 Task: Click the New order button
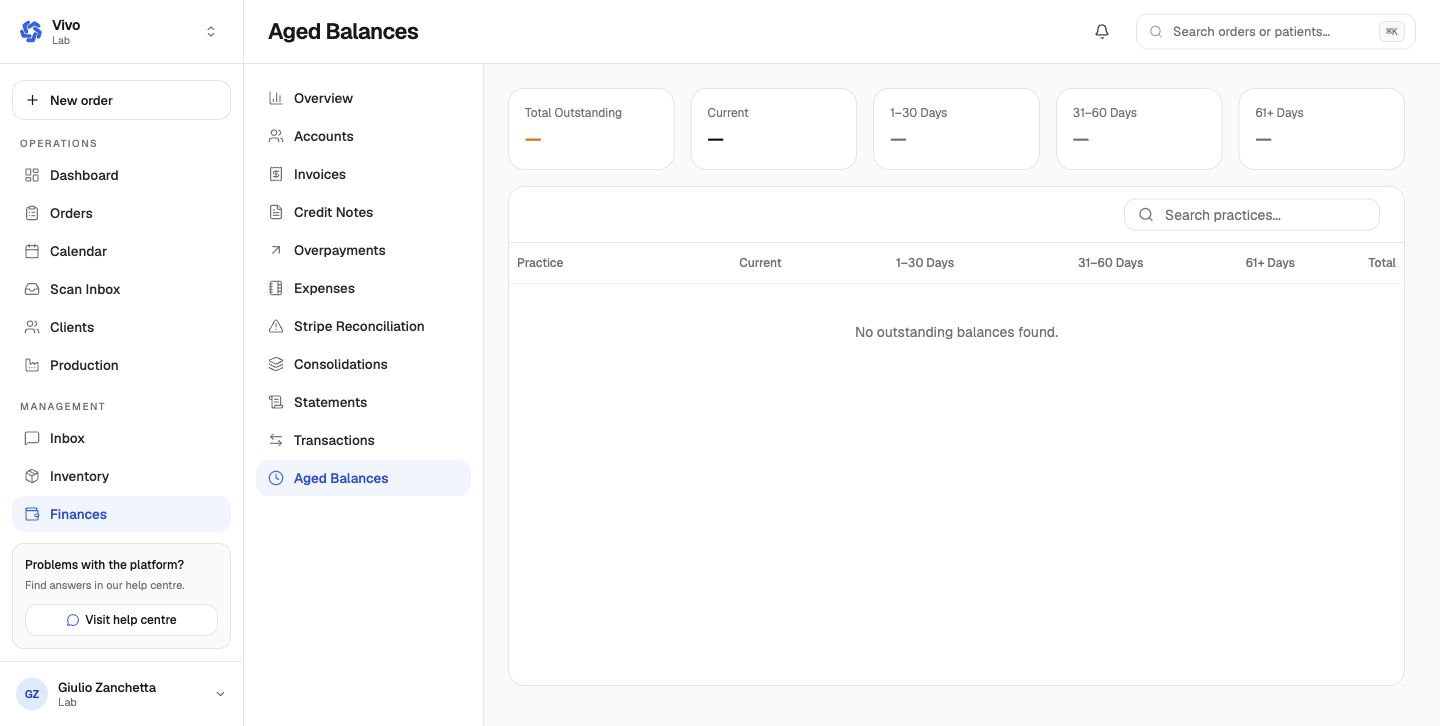pos(121,100)
